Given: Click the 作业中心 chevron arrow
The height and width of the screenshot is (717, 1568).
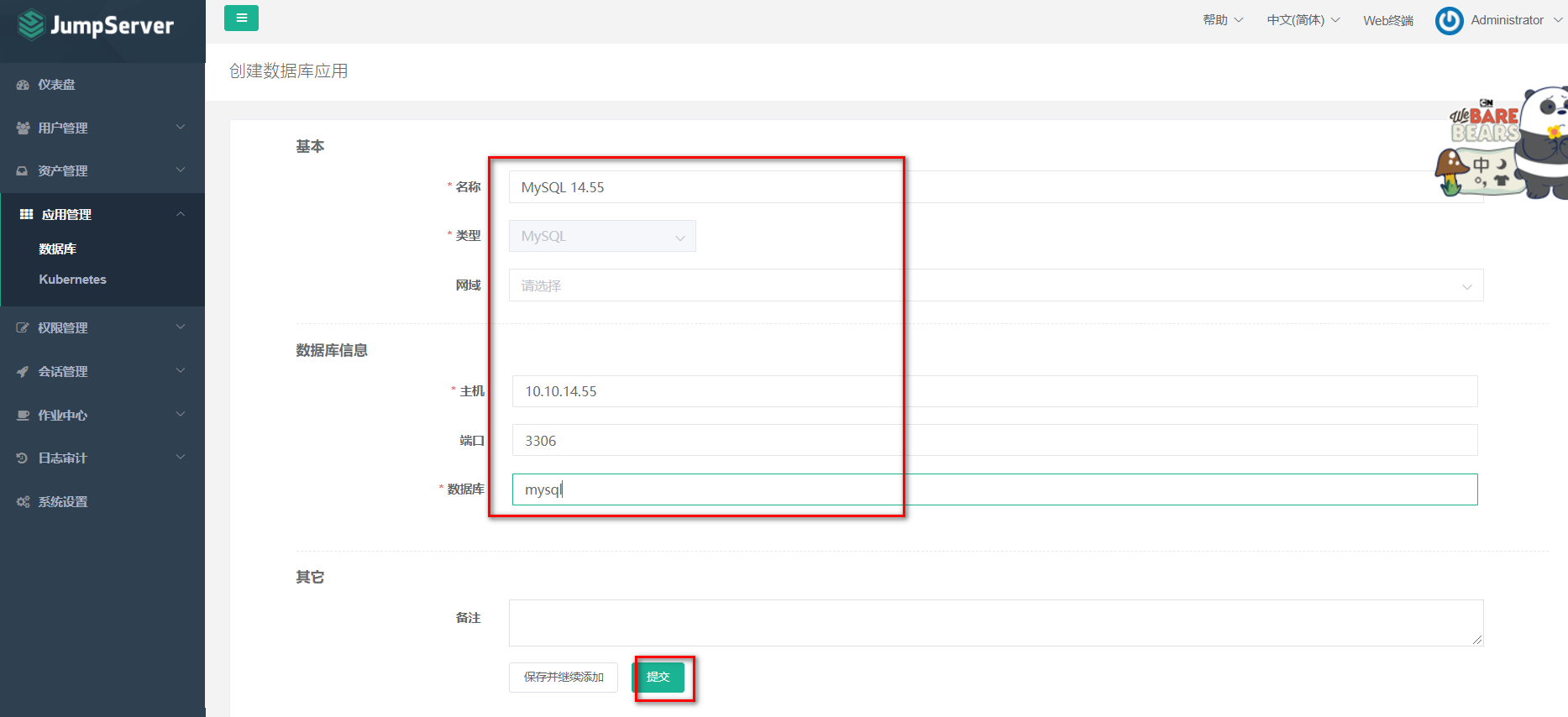Looking at the screenshot, I should click(x=181, y=415).
